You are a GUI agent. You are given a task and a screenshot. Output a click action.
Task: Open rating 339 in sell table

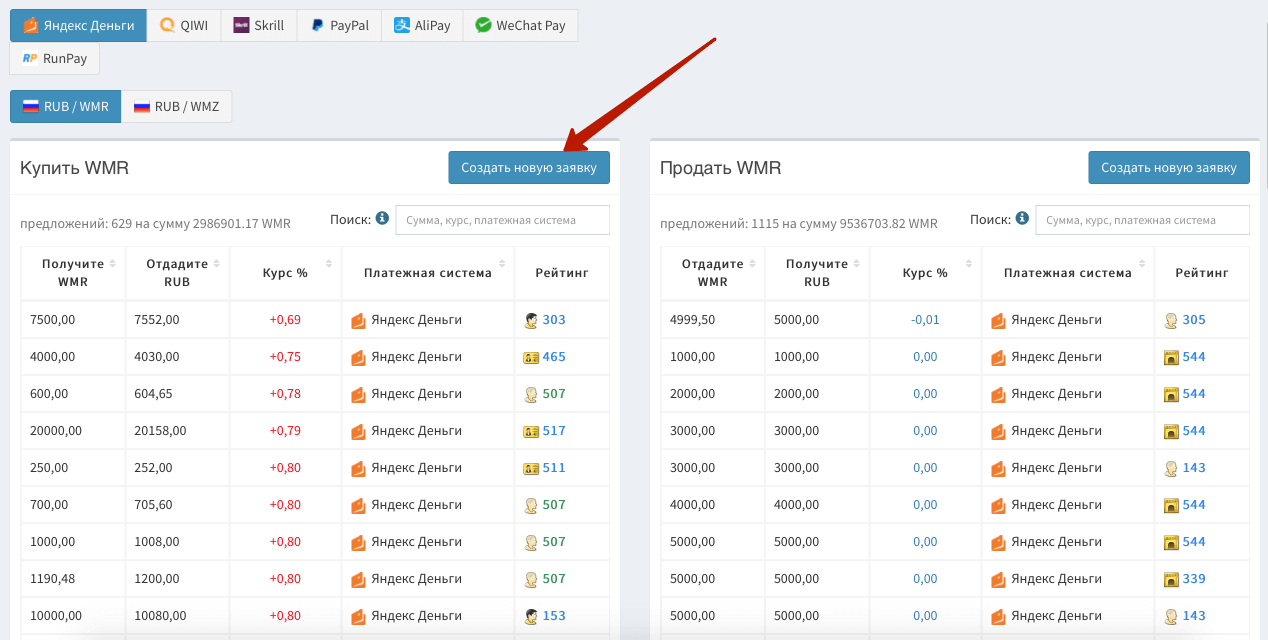coord(1194,579)
